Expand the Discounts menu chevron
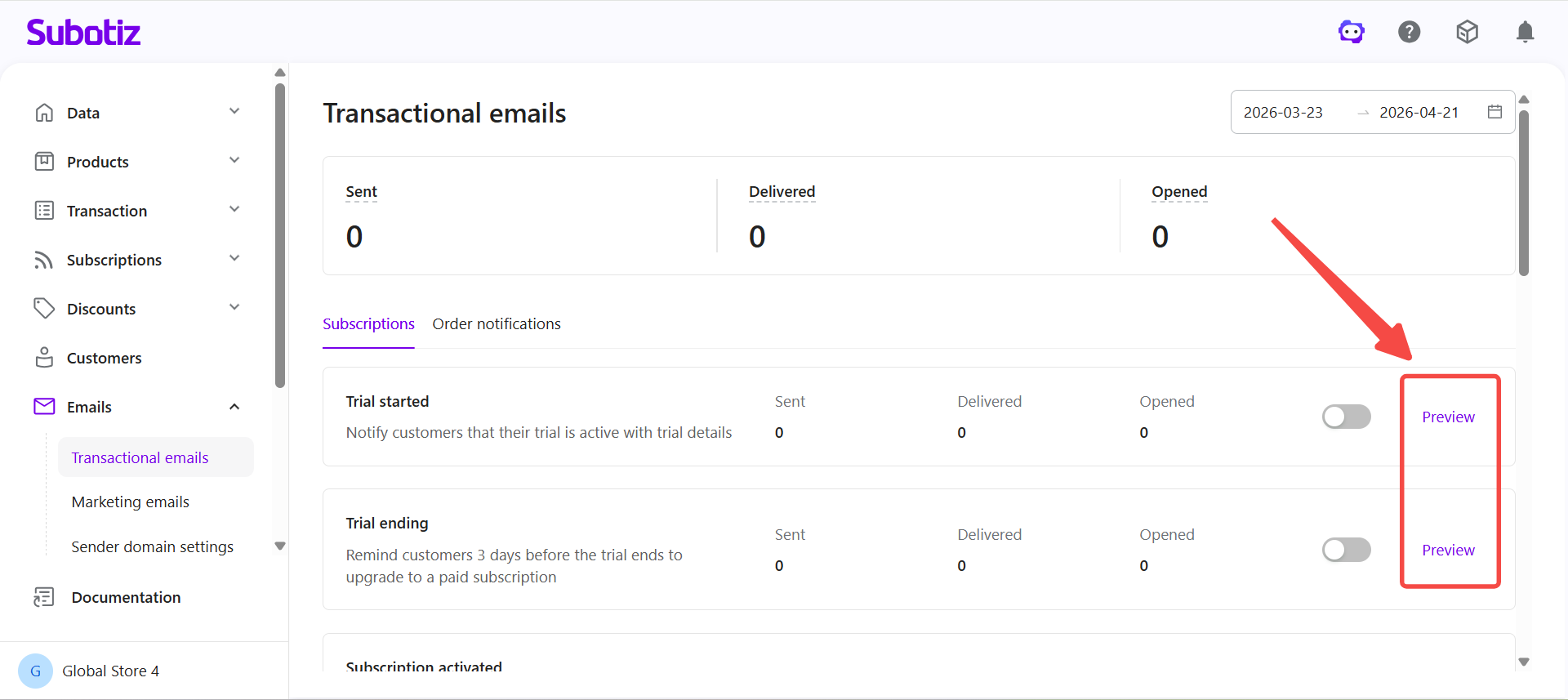The image size is (1568, 700). coord(234,308)
